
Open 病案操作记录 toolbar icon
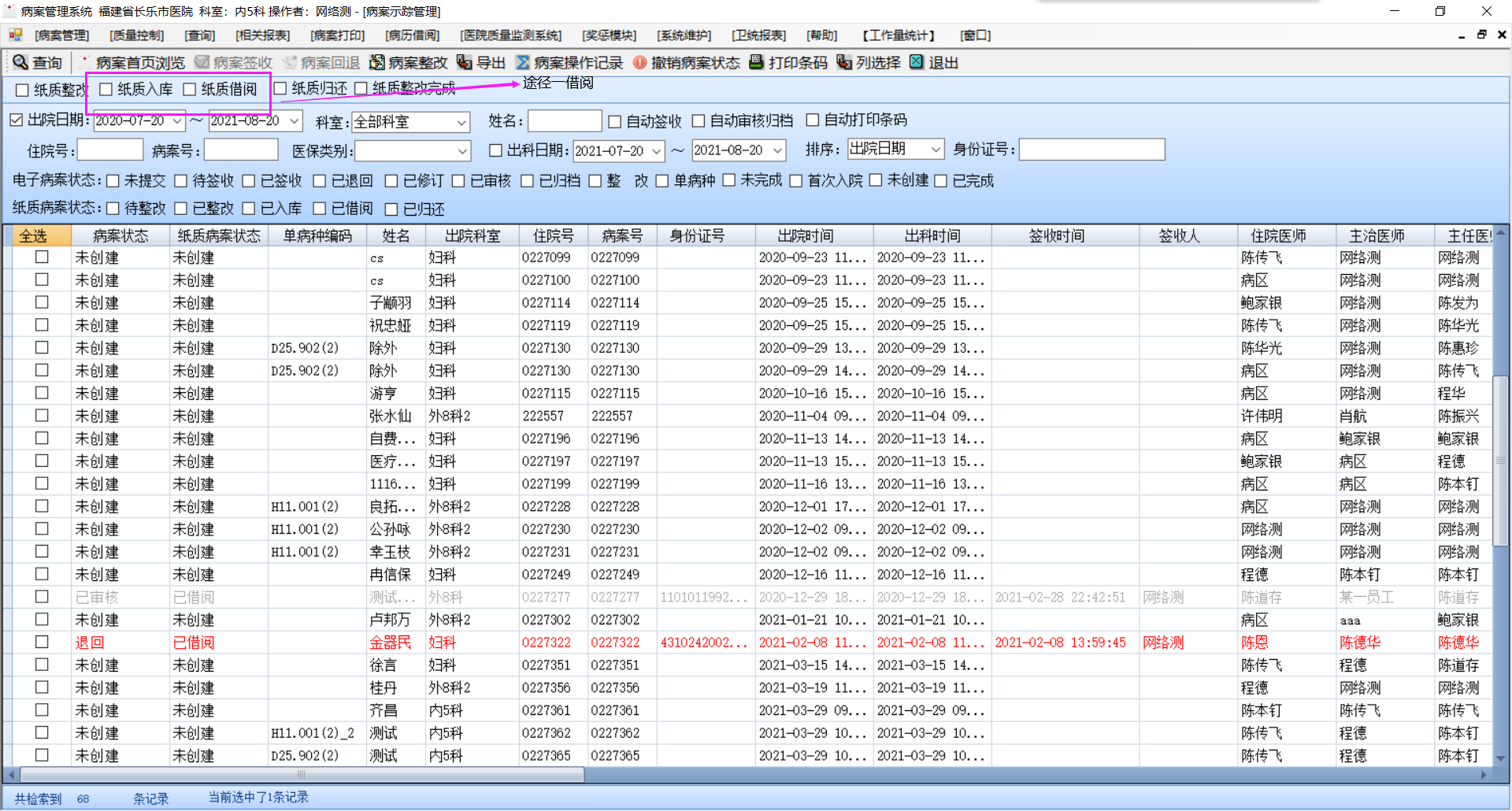click(x=523, y=62)
